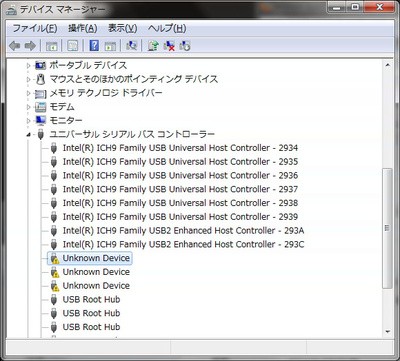Click the Forward arrow toolbar icon
The height and width of the screenshot is (361, 400).
(x=30, y=46)
